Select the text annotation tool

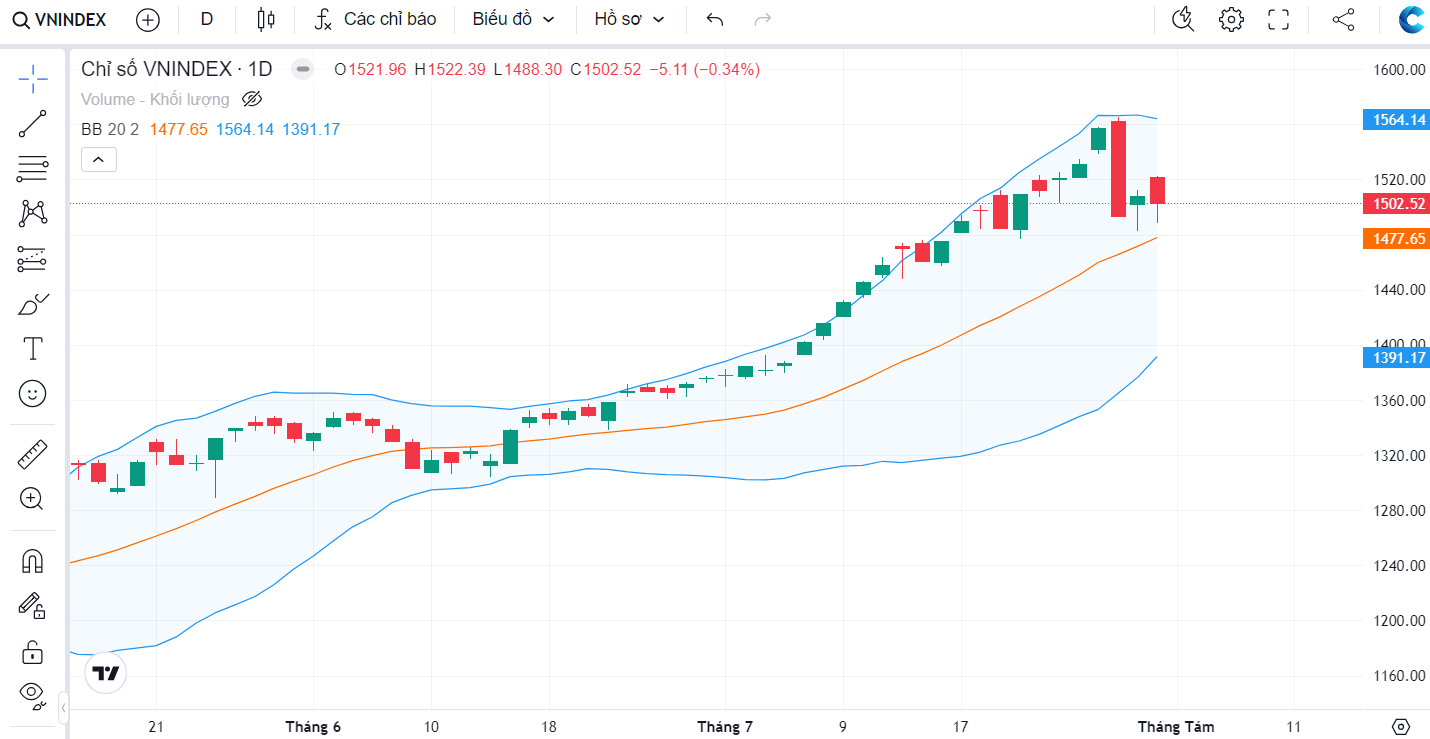click(x=33, y=348)
